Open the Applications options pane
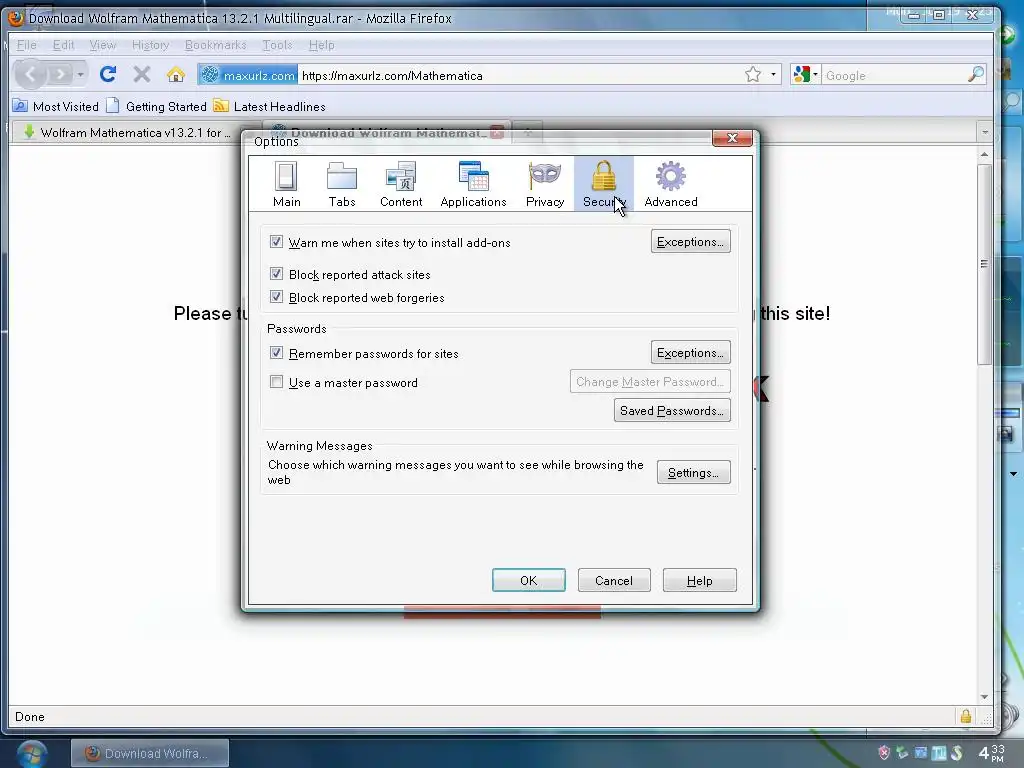1024x768 pixels. 473,184
